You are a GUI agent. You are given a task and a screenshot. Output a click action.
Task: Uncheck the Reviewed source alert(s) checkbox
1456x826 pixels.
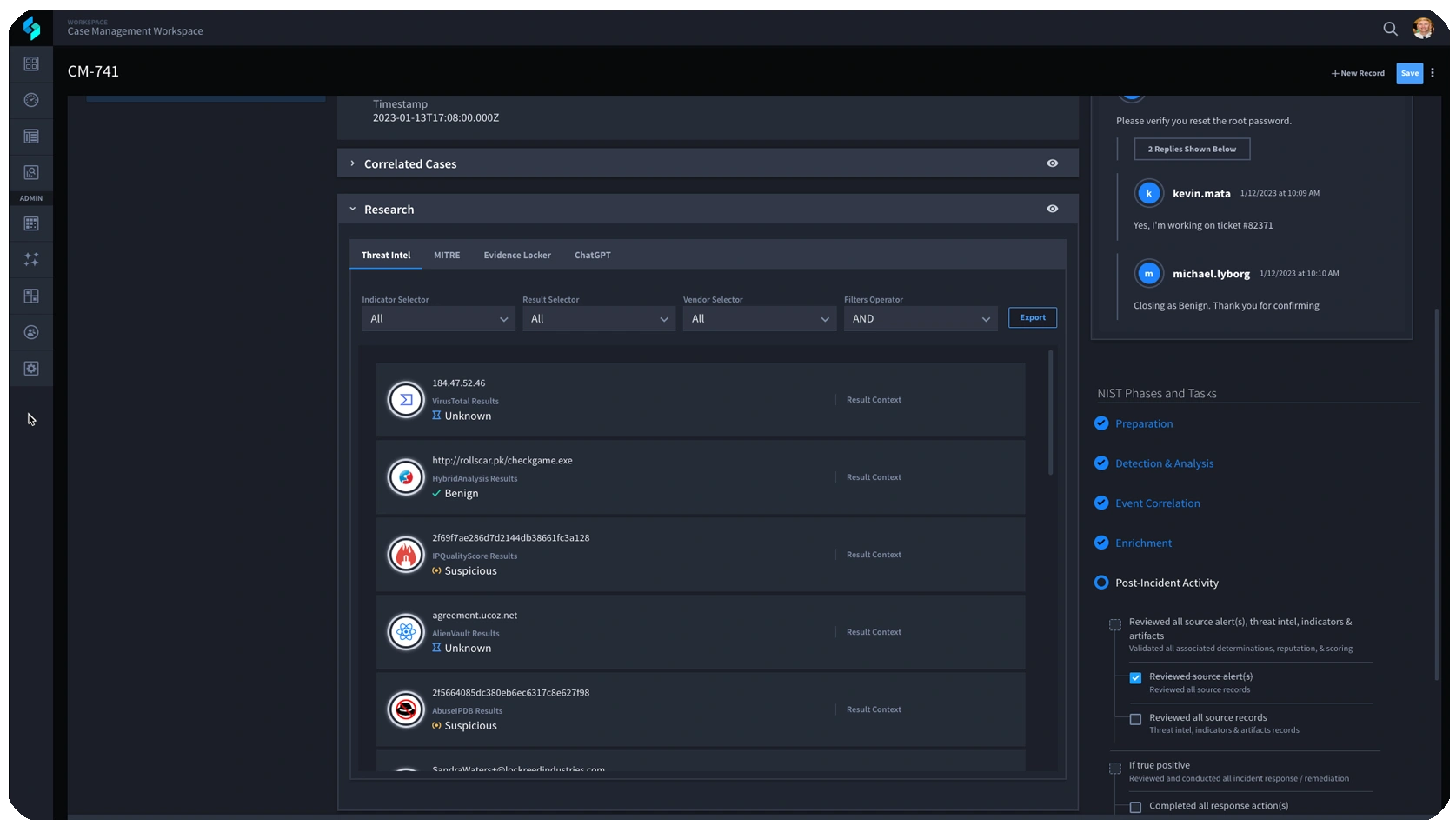[x=1135, y=677]
